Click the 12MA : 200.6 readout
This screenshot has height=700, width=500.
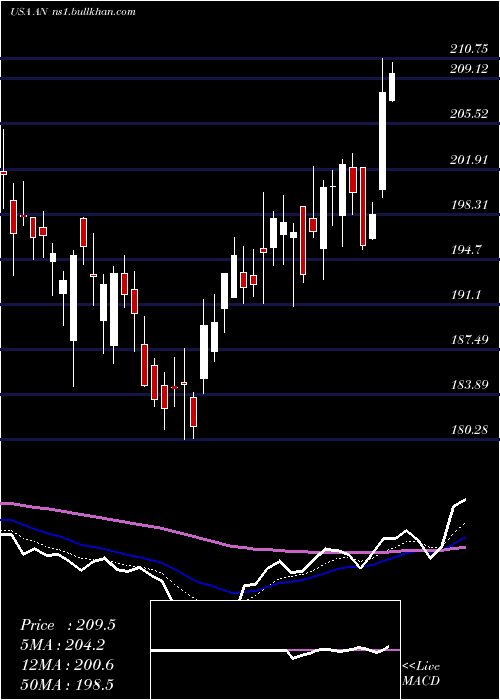coord(67,665)
